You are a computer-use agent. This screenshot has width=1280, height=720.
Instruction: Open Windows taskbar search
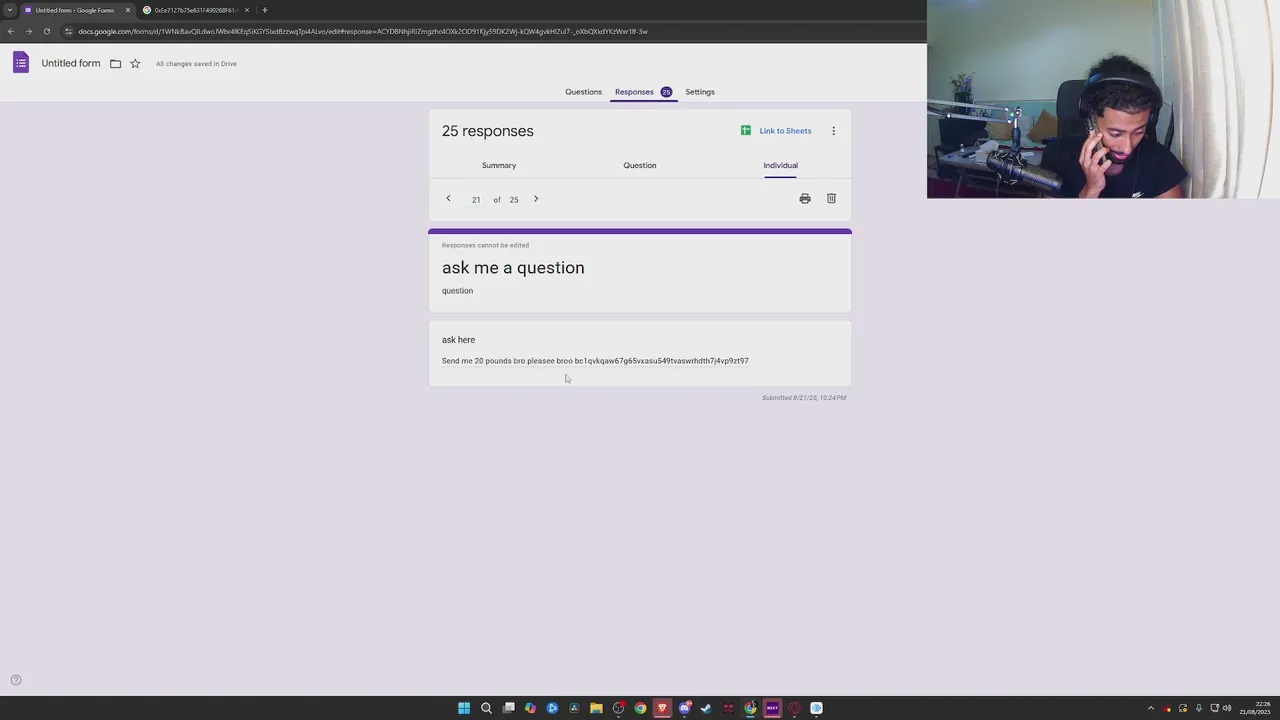coord(486,708)
